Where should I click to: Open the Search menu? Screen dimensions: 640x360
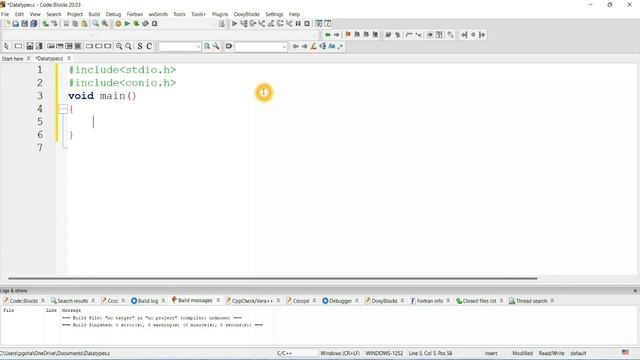[53, 14]
